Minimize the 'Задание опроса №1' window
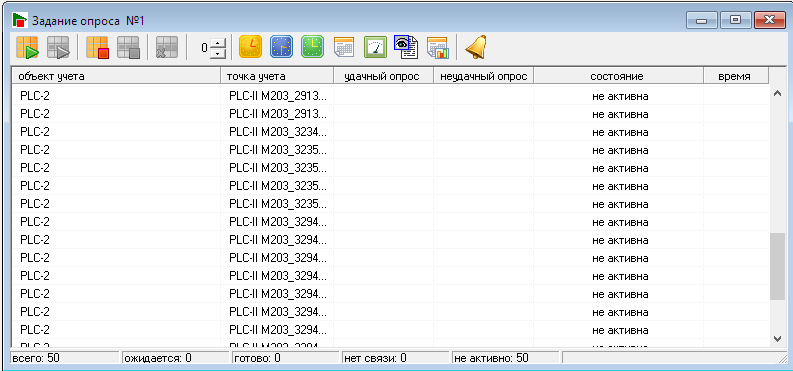The width and height of the screenshot is (793, 371). [702, 20]
